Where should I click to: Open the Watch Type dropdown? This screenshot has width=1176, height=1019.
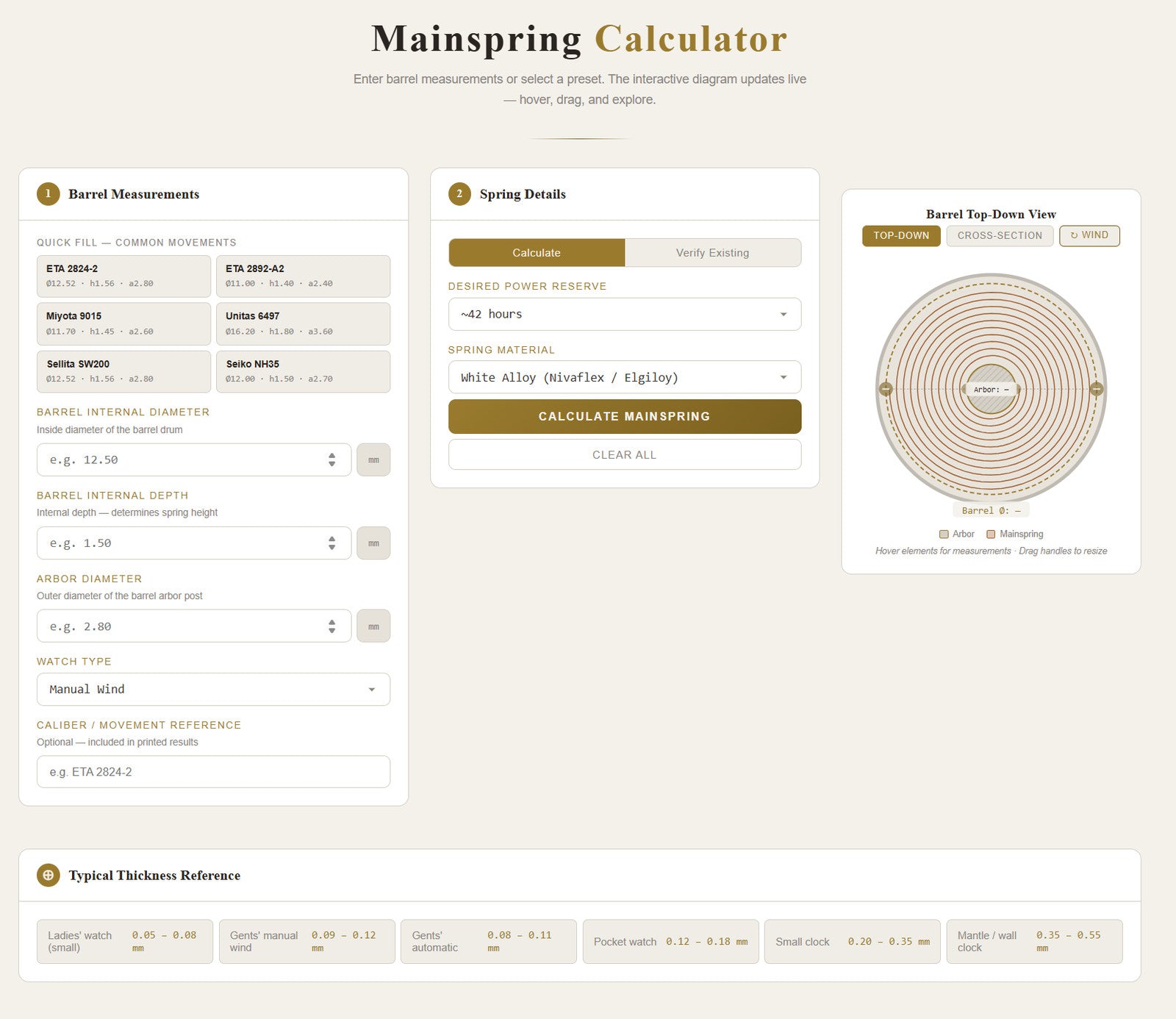click(213, 690)
